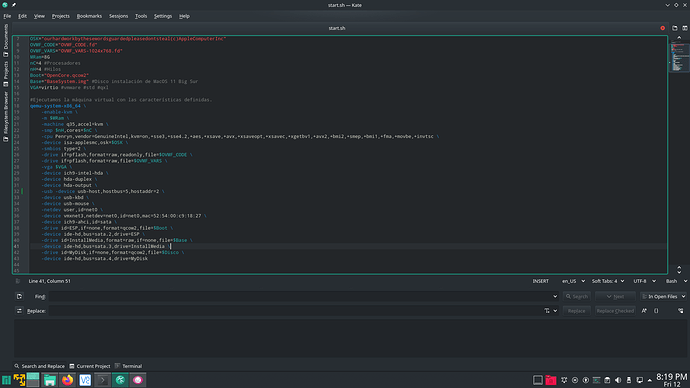Close the start.sh tab with red button
This screenshot has height=388, width=690.
click(x=662, y=28)
